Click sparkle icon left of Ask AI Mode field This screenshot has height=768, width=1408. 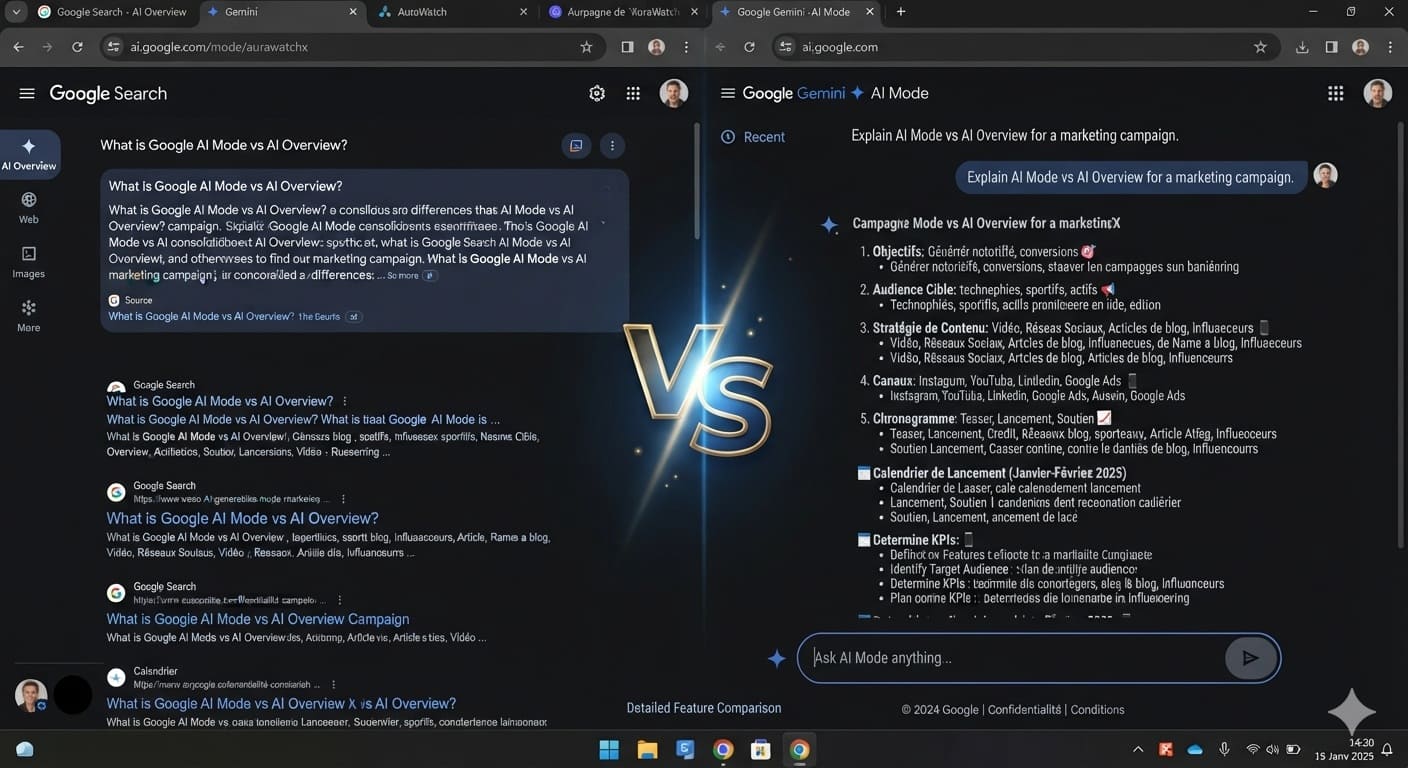click(777, 658)
